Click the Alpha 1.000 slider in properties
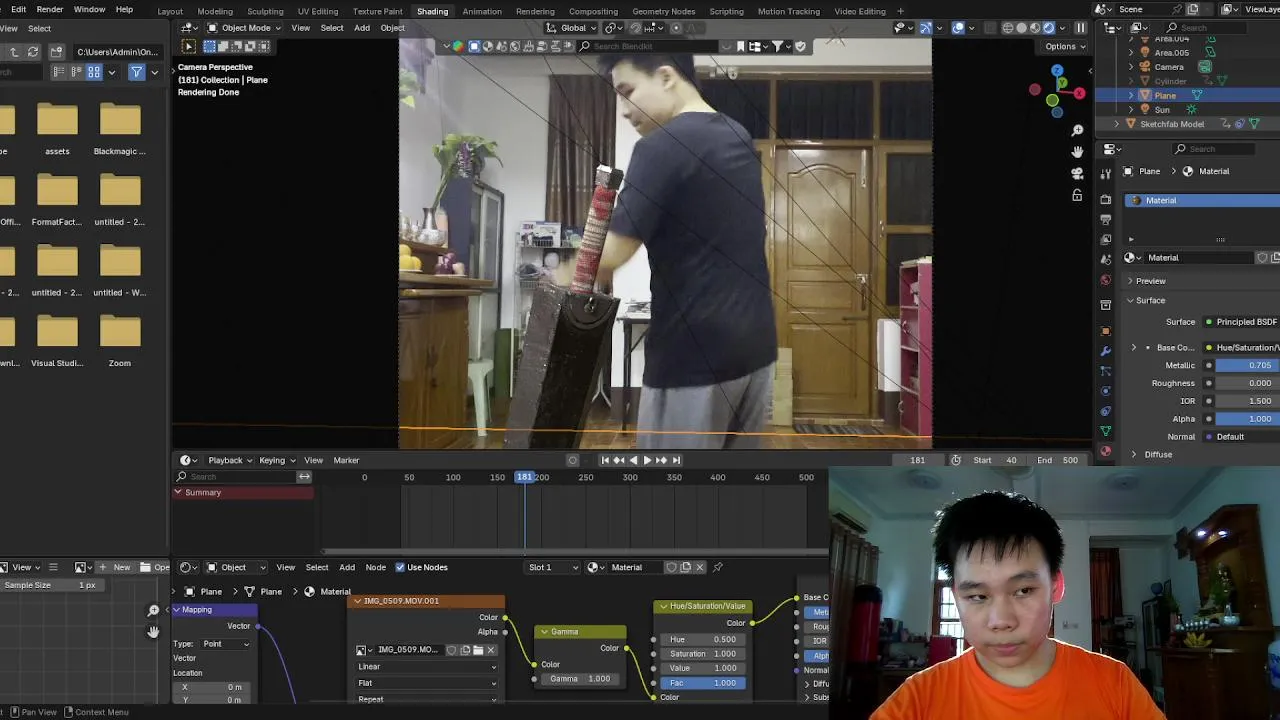The width and height of the screenshot is (1280, 720). point(1248,419)
